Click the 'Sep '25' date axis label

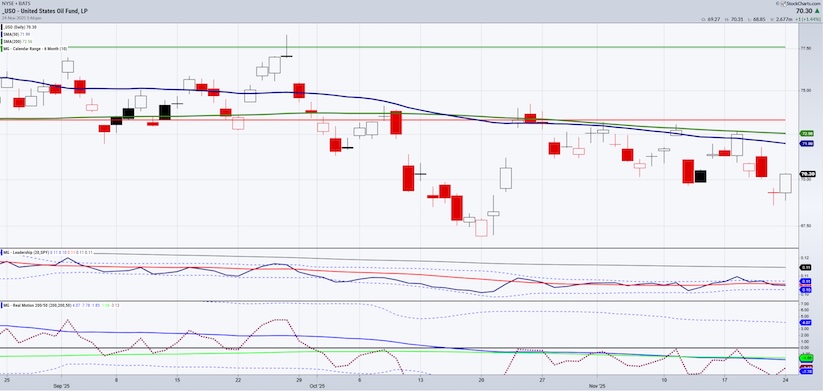[x=61, y=385]
